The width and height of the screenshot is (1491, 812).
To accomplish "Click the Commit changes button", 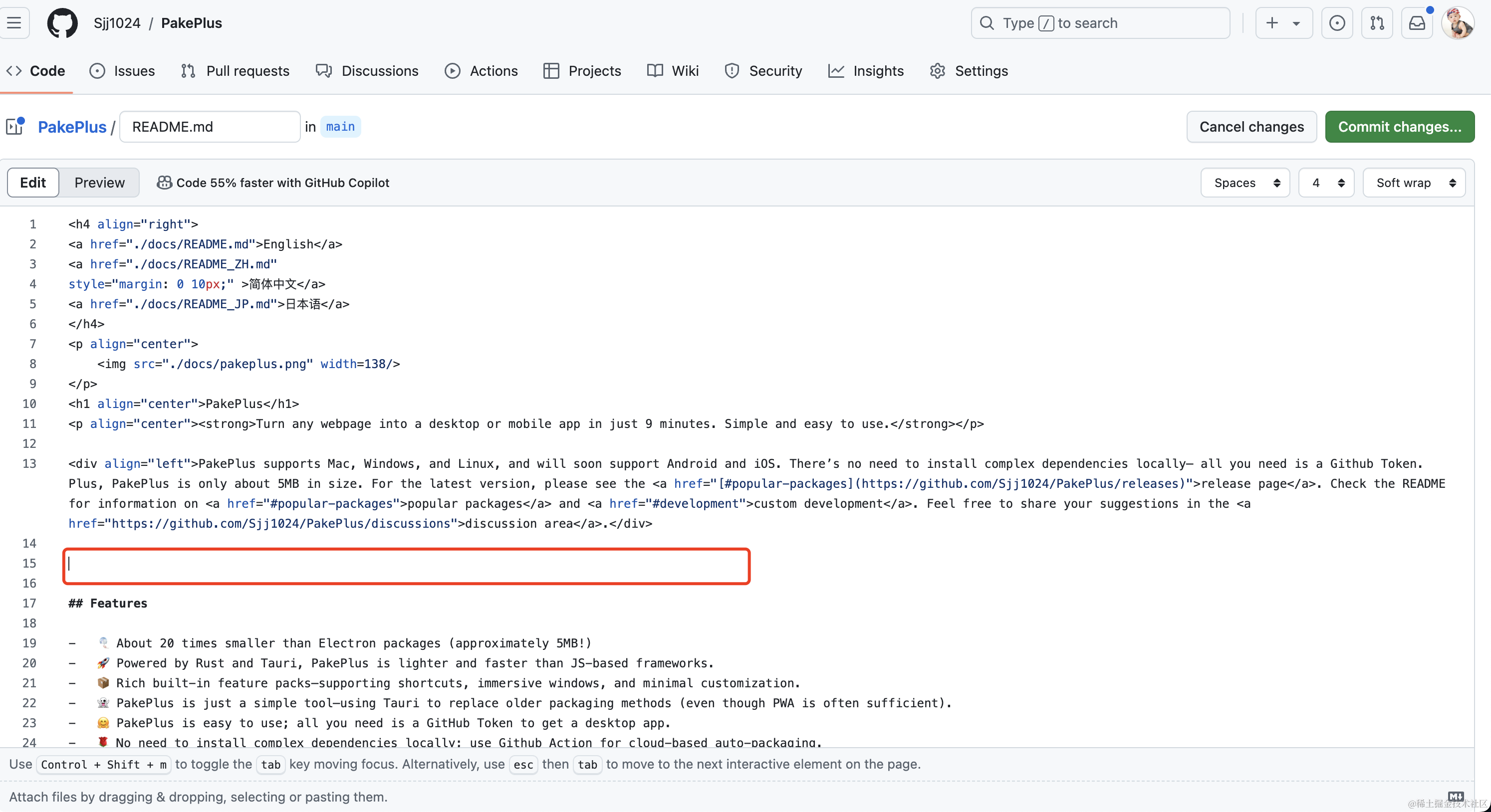I will coord(1399,127).
